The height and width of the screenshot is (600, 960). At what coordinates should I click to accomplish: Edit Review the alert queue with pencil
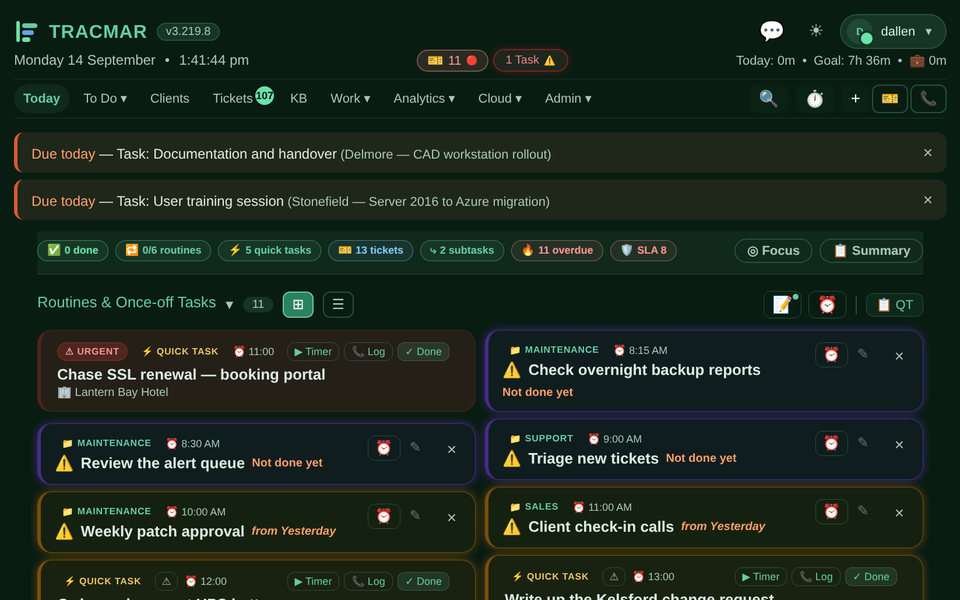pyautogui.click(x=415, y=447)
